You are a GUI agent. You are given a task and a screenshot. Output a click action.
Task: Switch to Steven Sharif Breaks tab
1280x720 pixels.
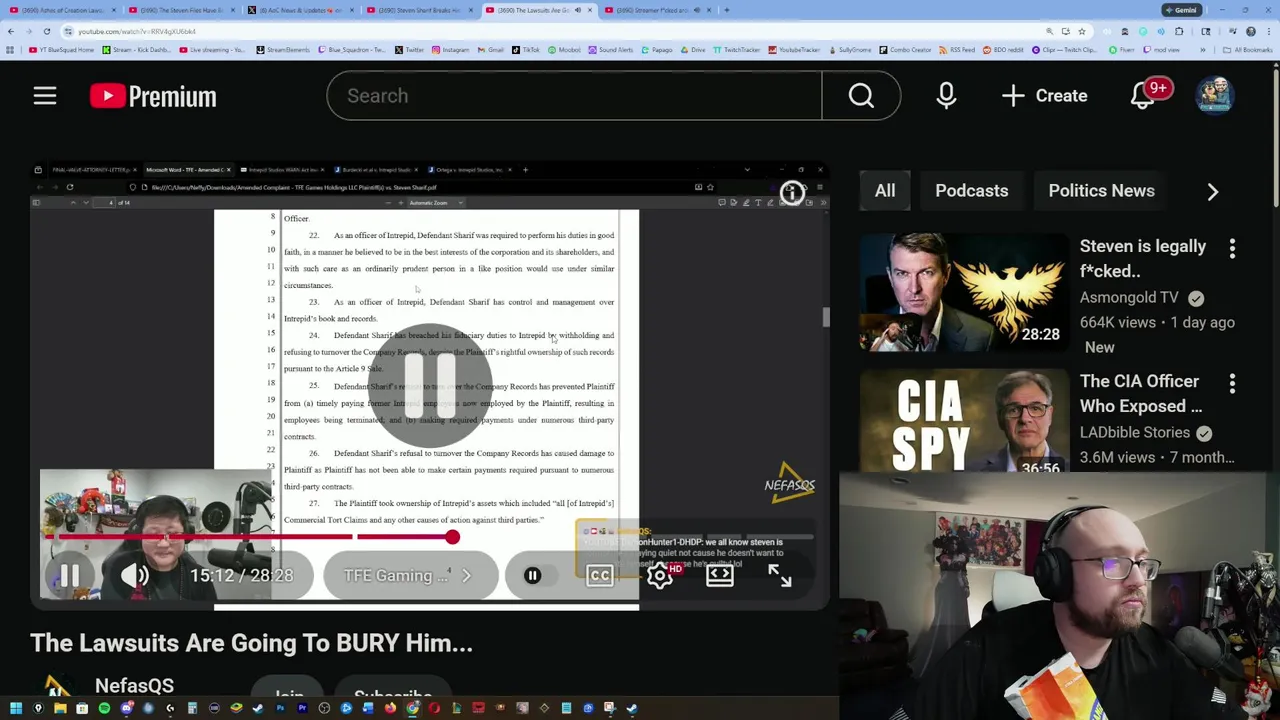click(418, 10)
